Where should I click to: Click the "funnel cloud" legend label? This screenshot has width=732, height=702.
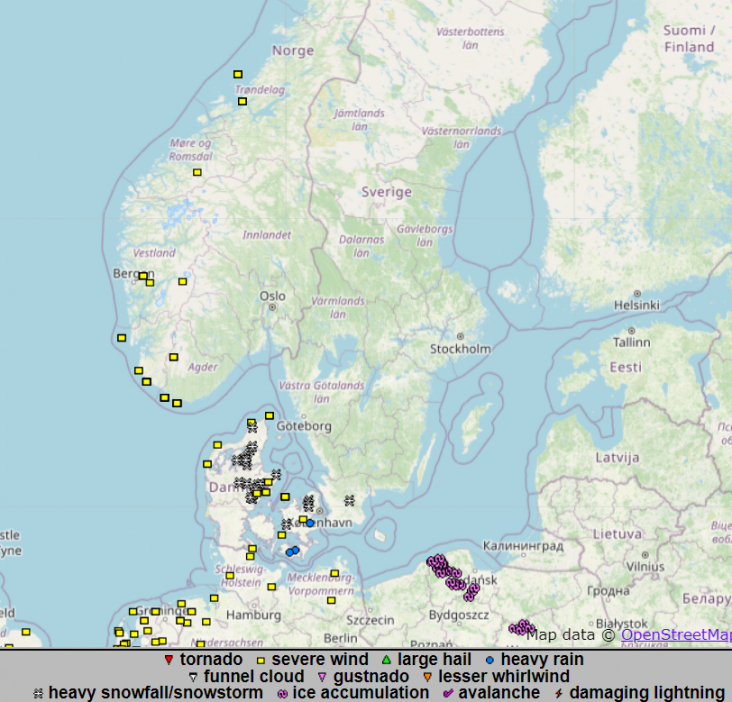253,677
